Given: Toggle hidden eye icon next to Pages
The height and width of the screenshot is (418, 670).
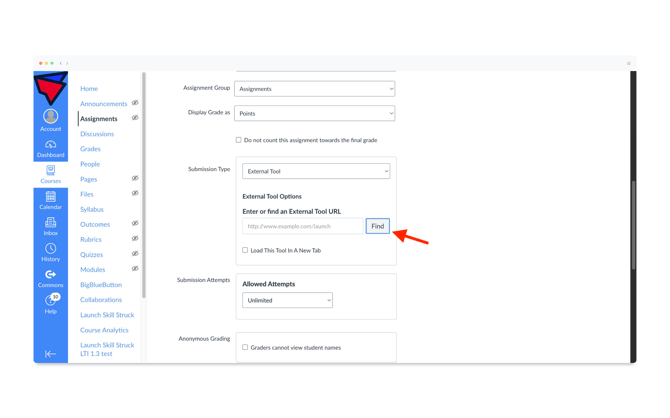Looking at the screenshot, I should click(x=135, y=178).
